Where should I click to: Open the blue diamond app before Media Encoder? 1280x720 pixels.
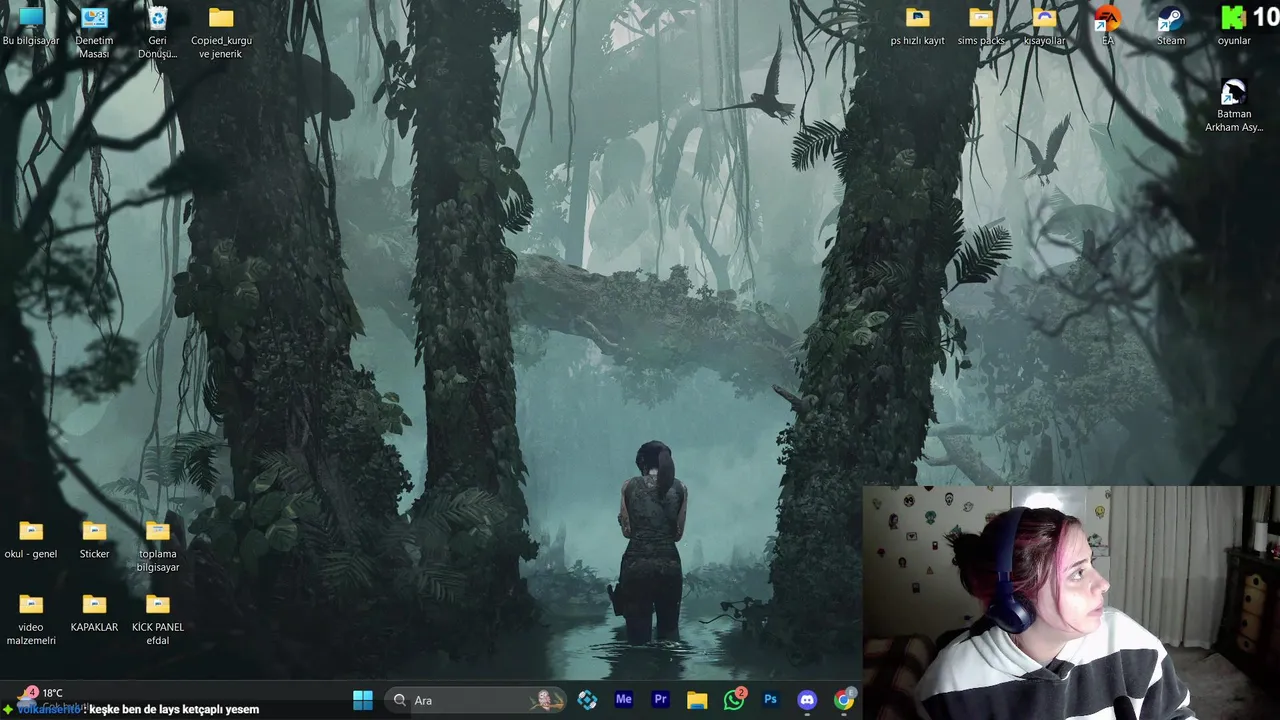(587, 700)
